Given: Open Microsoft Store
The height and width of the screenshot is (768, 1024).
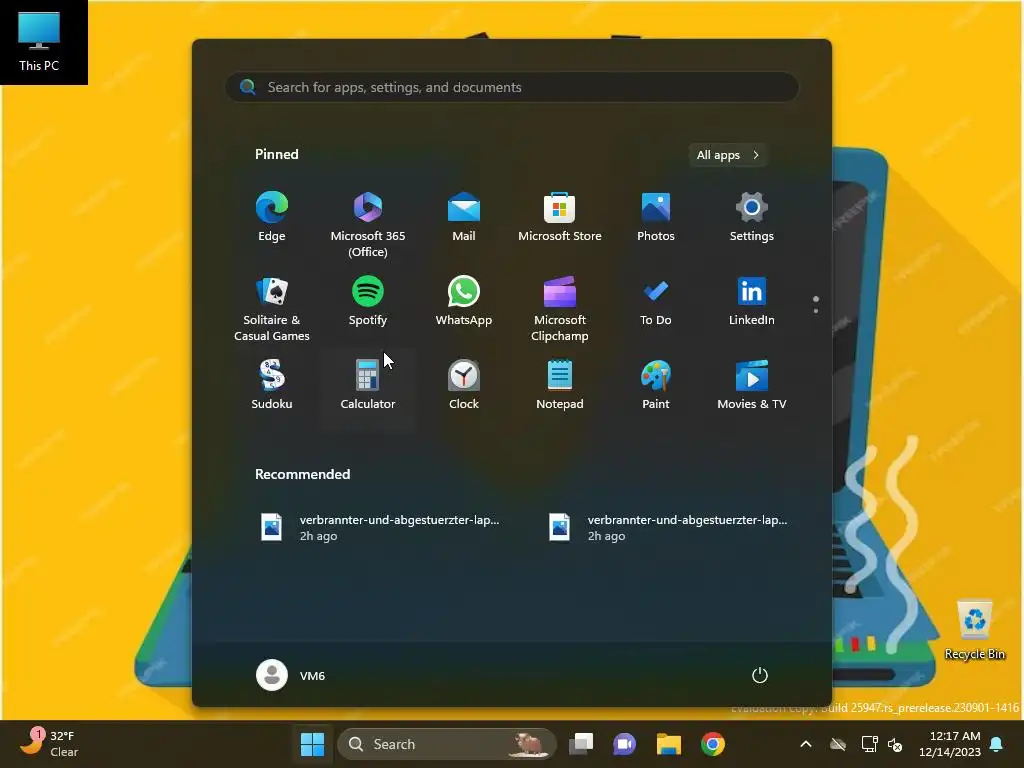Looking at the screenshot, I should (x=560, y=217).
